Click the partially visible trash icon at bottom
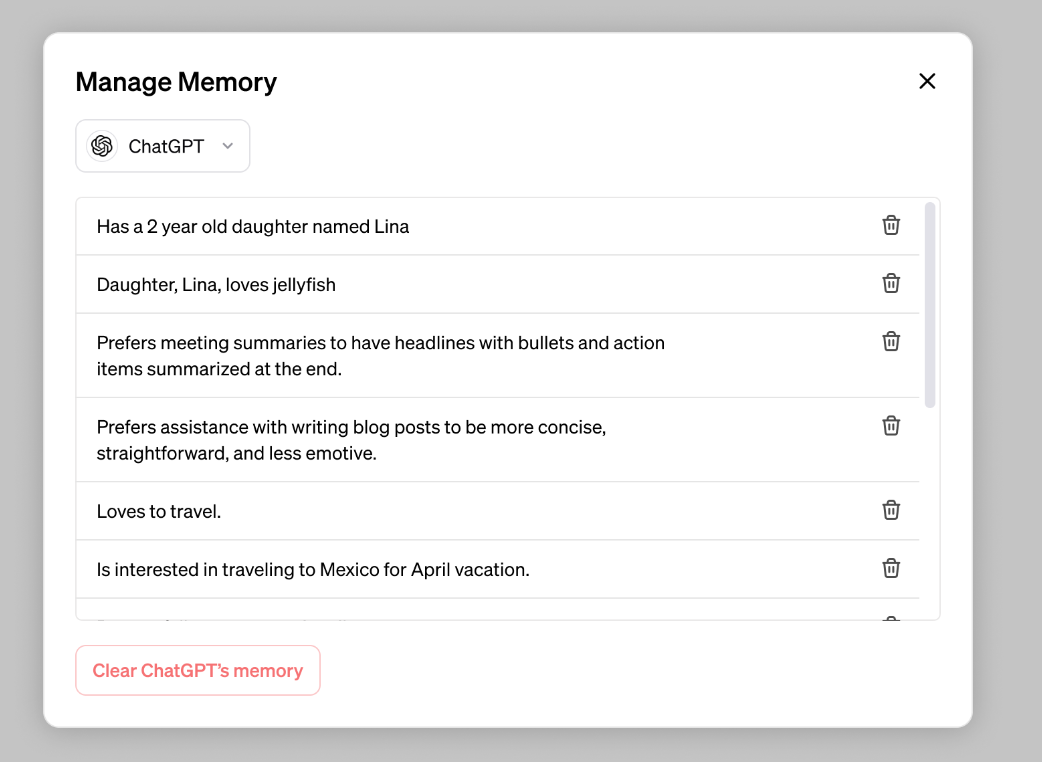This screenshot has height=762, width=1042. coord(891,619)
